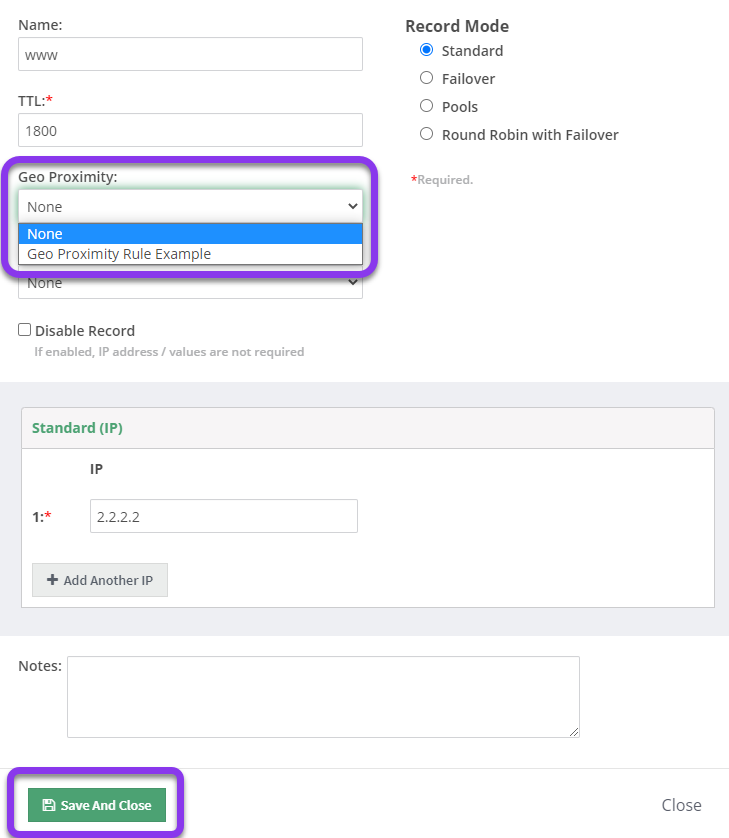
Task: Click the Close link
Action: (x=681, y=805)
